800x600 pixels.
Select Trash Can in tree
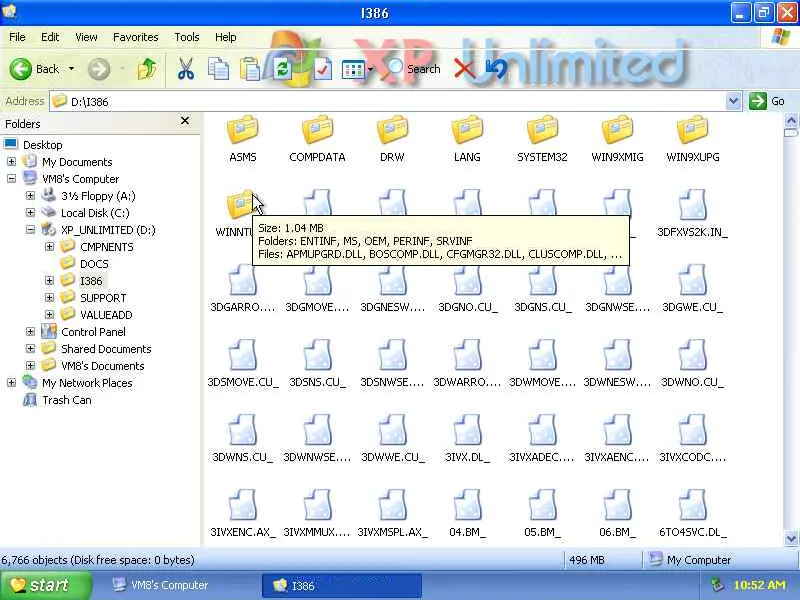point(67,400)
